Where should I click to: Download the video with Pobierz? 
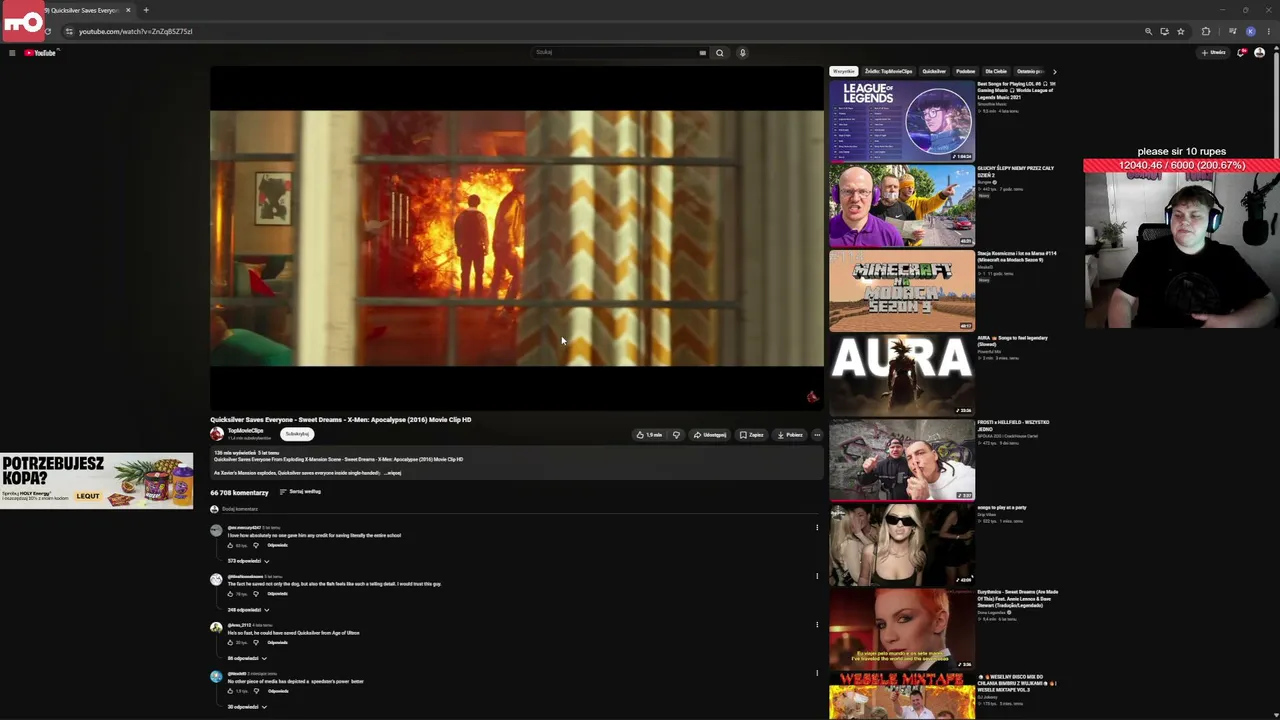(790, 435)
